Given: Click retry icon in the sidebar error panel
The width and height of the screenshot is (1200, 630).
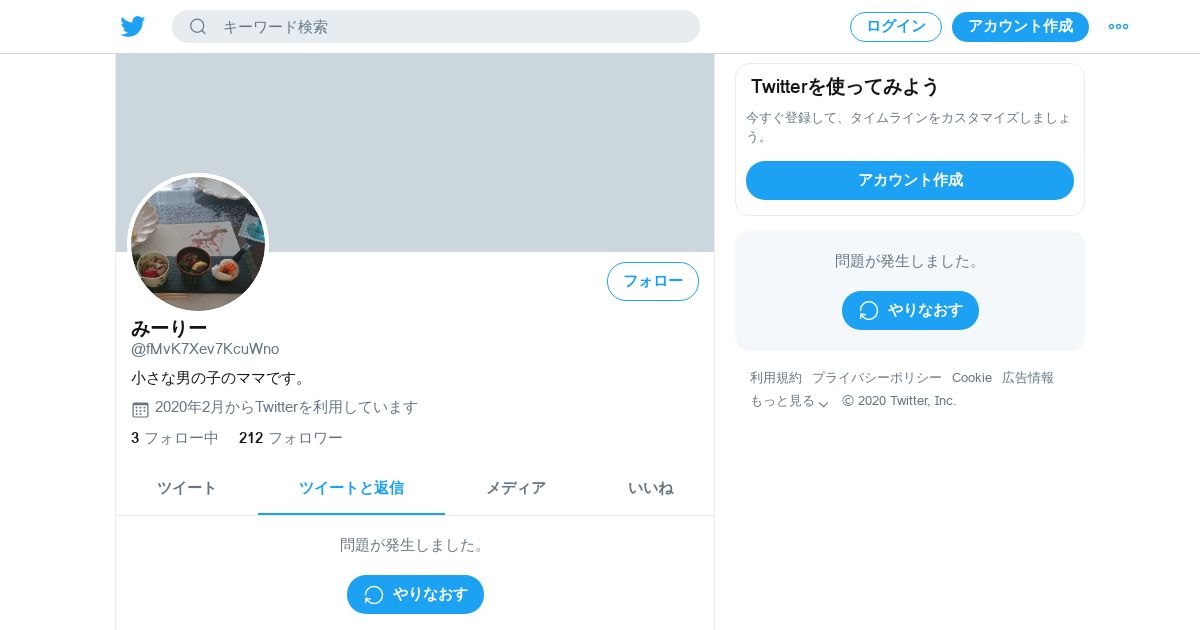Looking at the screenshot, I should (x=869, y=311).
